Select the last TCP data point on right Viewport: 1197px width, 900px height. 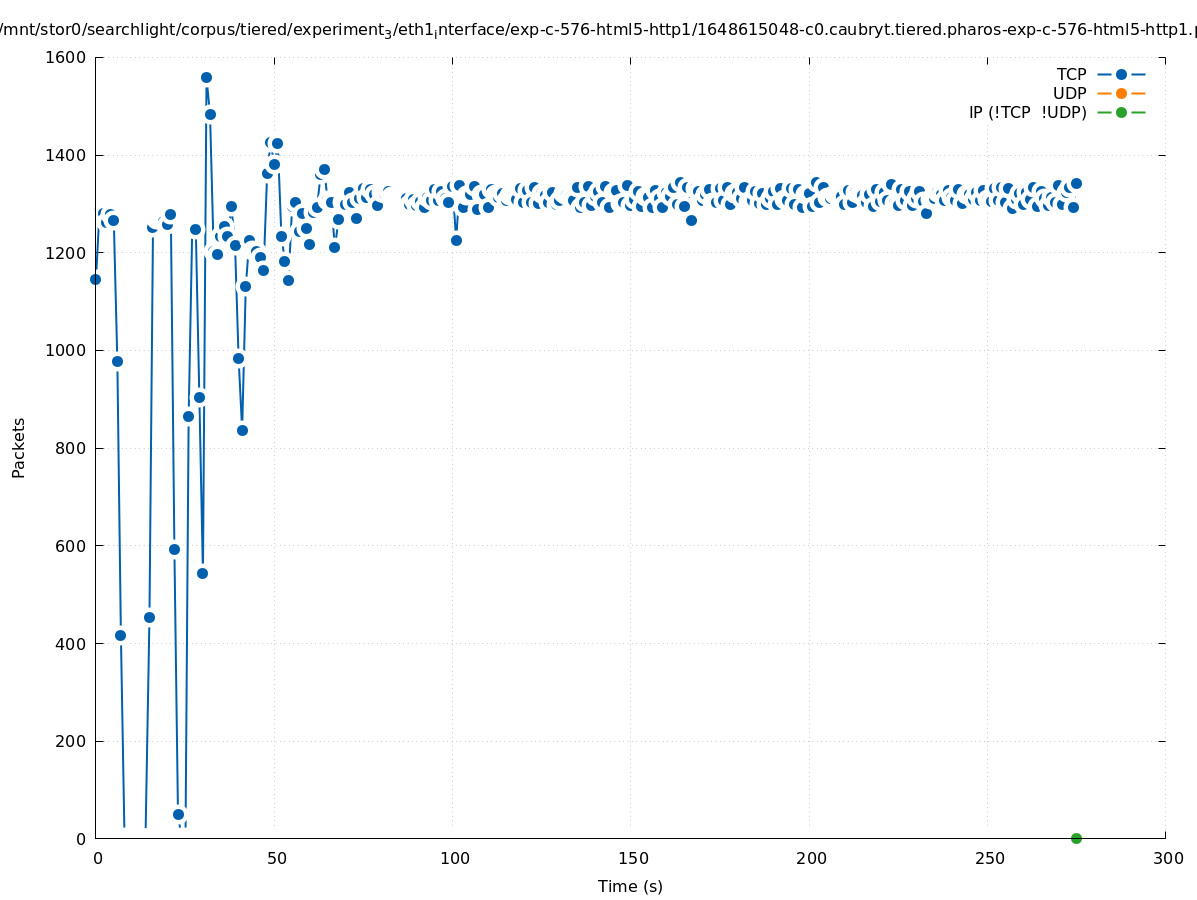coord(1076,183)
